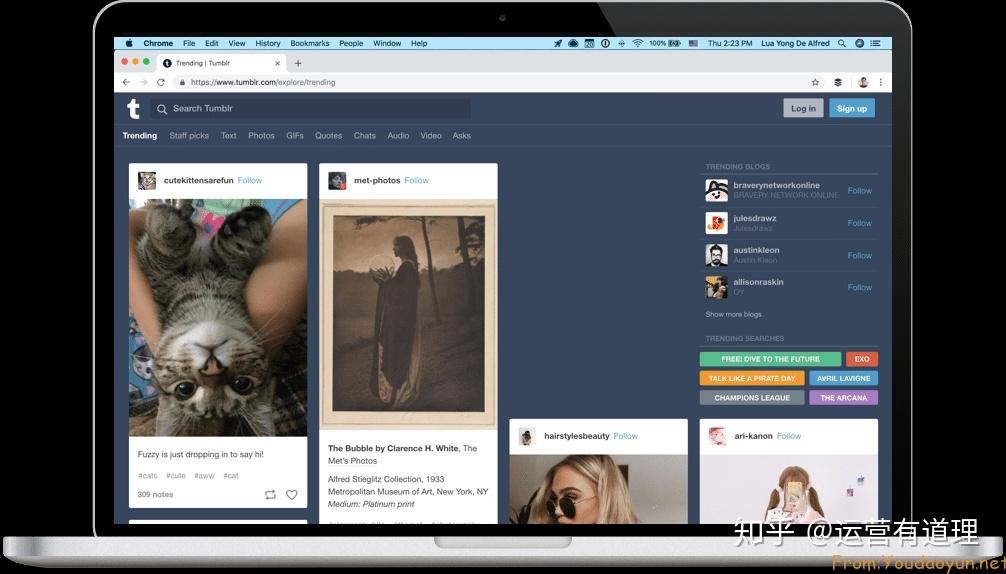Image resolution: width=1006 pixels, height=574 pixels.
Task: Switch to the Asks tab
Action: coord(461,135)
